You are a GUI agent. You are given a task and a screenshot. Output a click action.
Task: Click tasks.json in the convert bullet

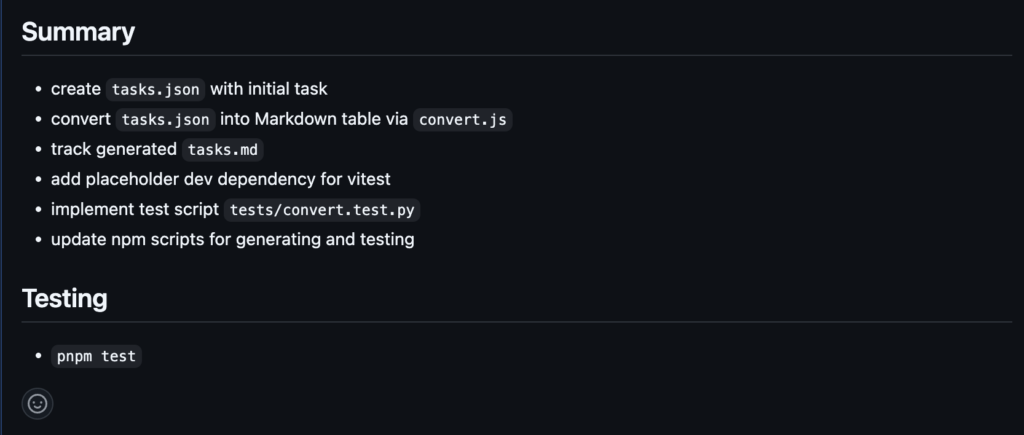[165, 120]
